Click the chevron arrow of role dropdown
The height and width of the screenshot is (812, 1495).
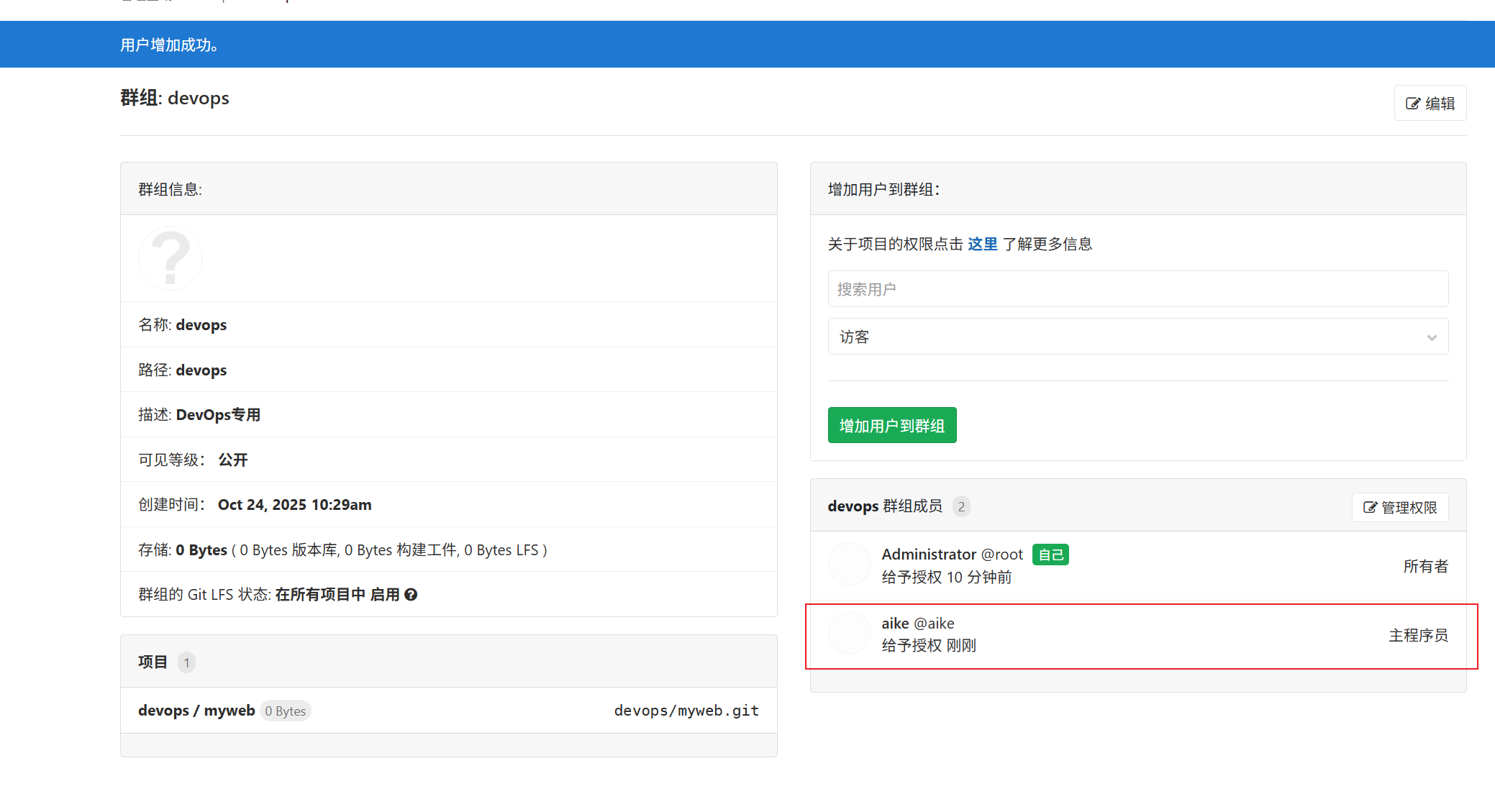[x=1432, y=337]
